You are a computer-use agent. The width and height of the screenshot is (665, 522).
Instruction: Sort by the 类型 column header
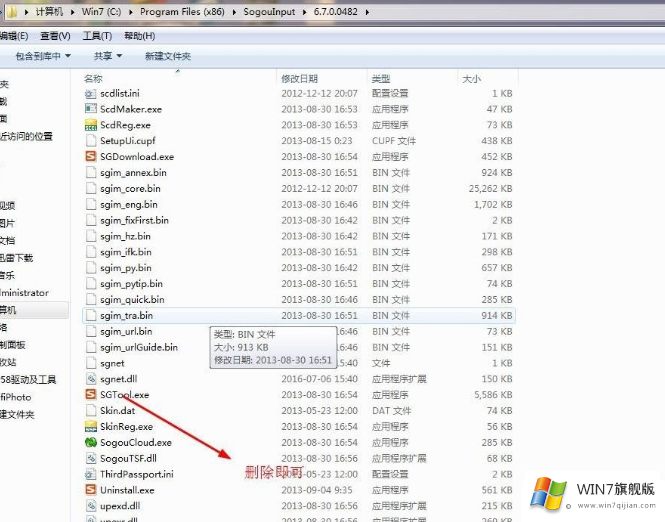[x=381, y=78]
